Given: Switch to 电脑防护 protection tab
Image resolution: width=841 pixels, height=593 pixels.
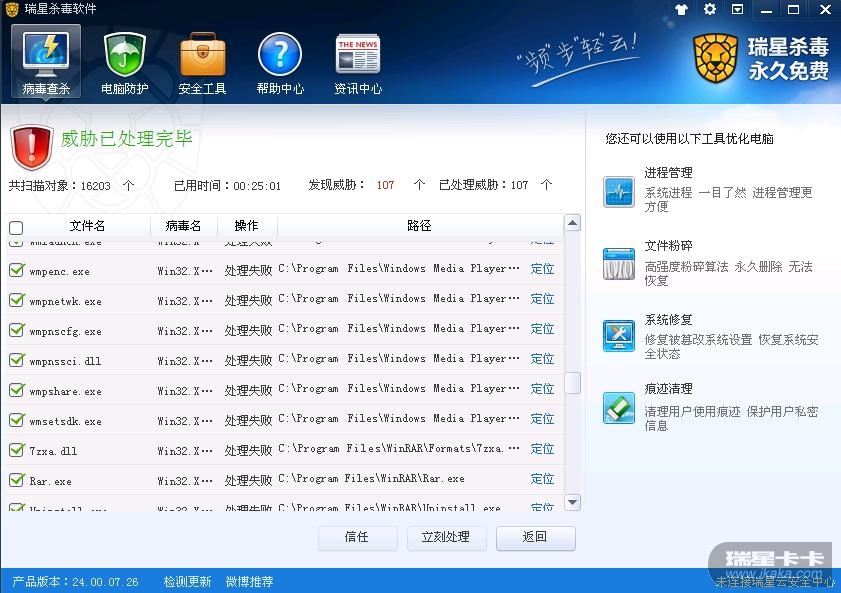Looking at the screenshot, I should coord(124,63).
